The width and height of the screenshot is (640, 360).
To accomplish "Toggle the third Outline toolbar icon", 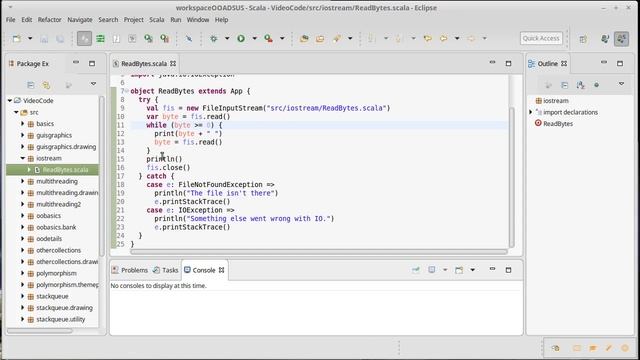I will tap(580, 85).
